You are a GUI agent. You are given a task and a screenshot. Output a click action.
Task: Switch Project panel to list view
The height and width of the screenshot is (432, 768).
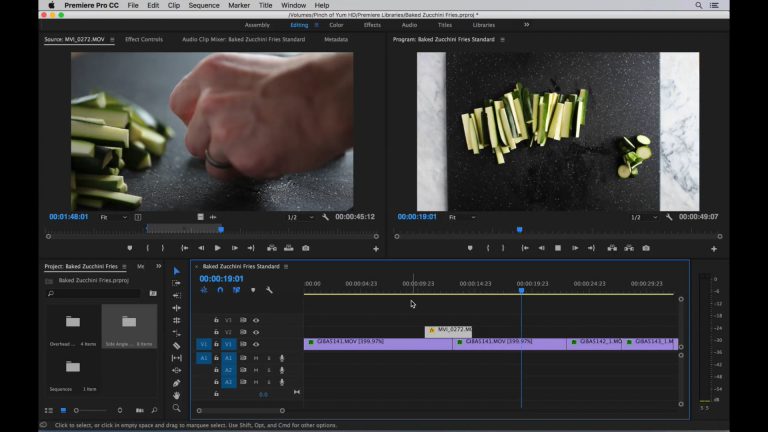pos(48,410)
